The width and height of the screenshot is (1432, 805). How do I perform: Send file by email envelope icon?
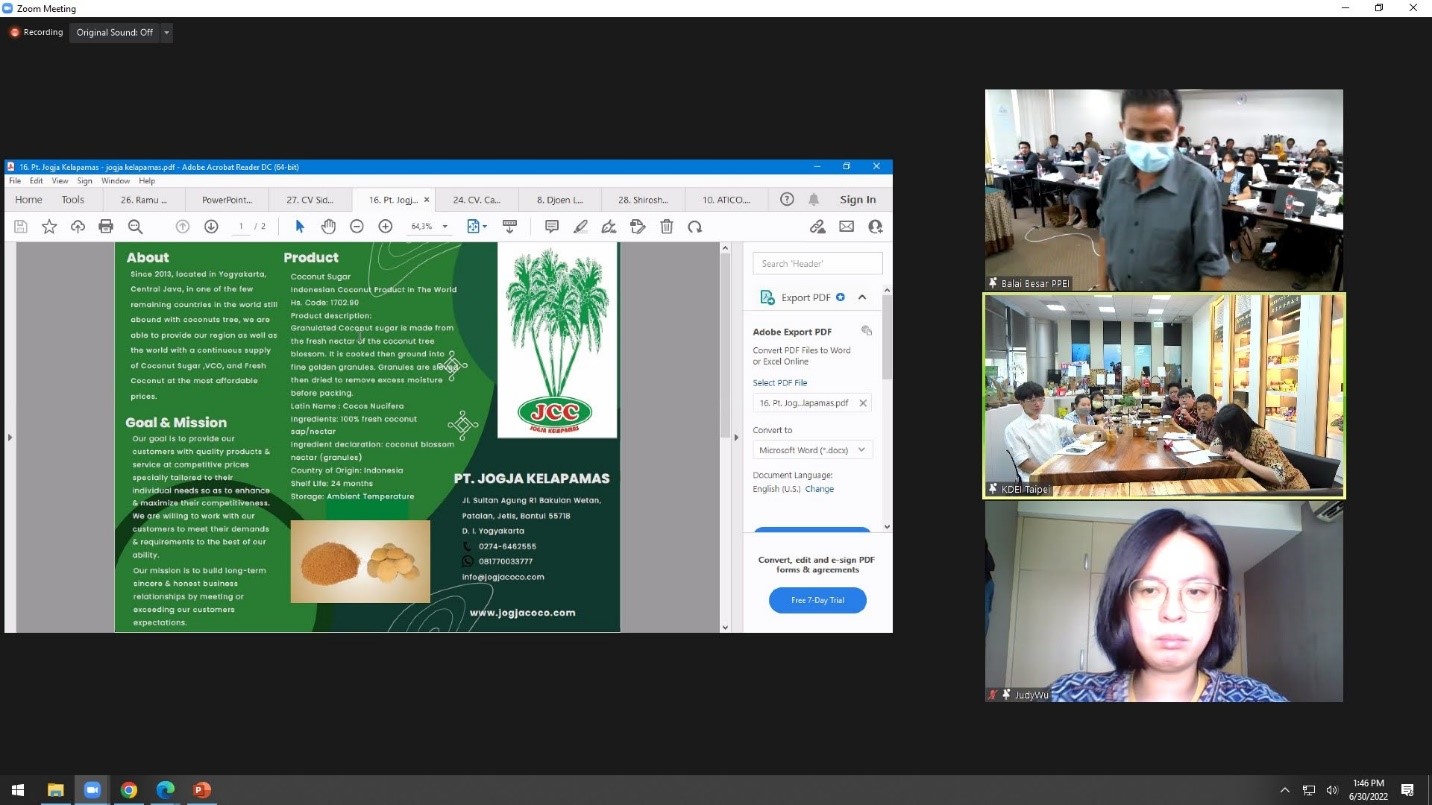tap(847, 227)
